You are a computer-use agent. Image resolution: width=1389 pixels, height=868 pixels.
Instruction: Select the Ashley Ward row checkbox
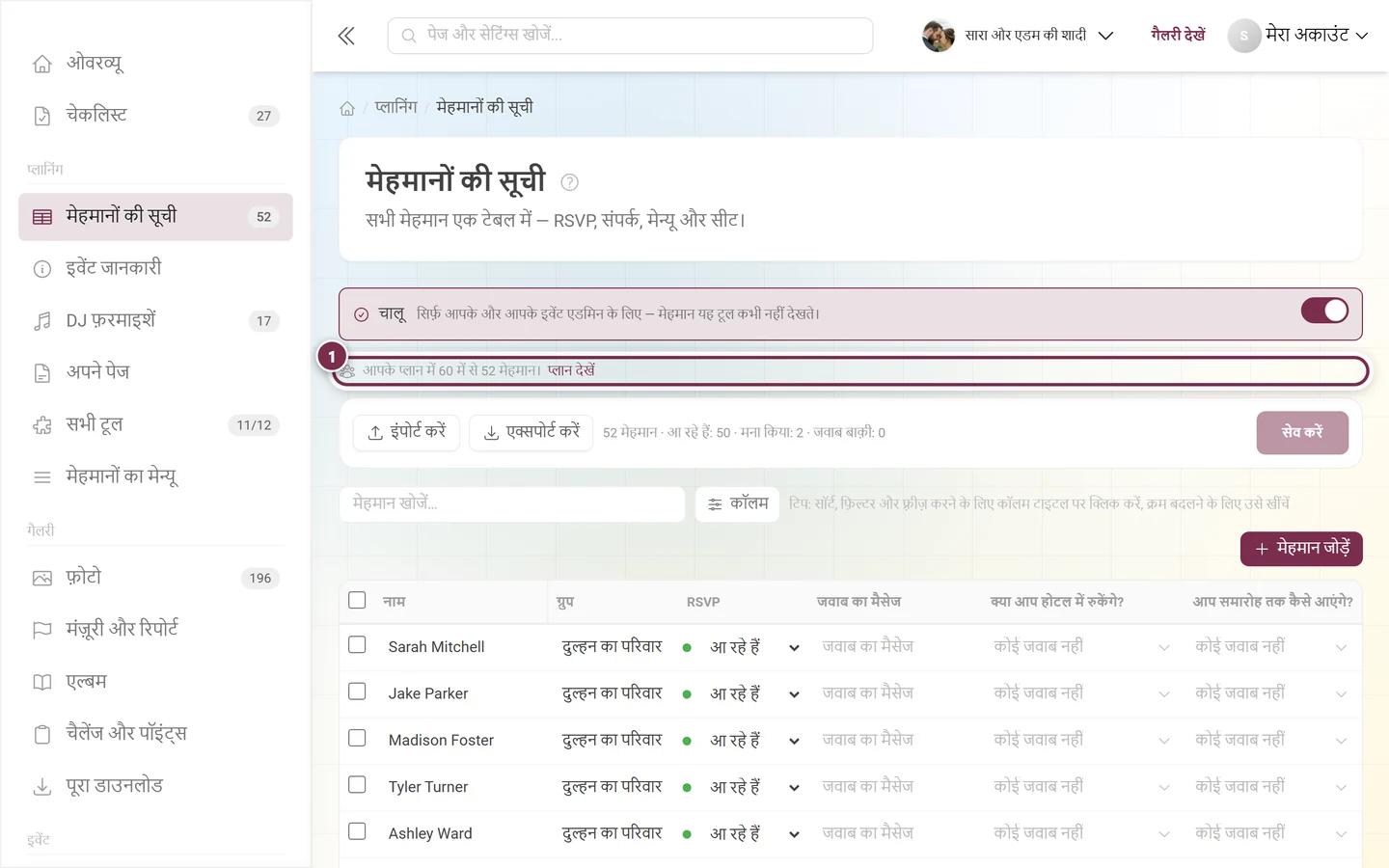tap(357, 830)
